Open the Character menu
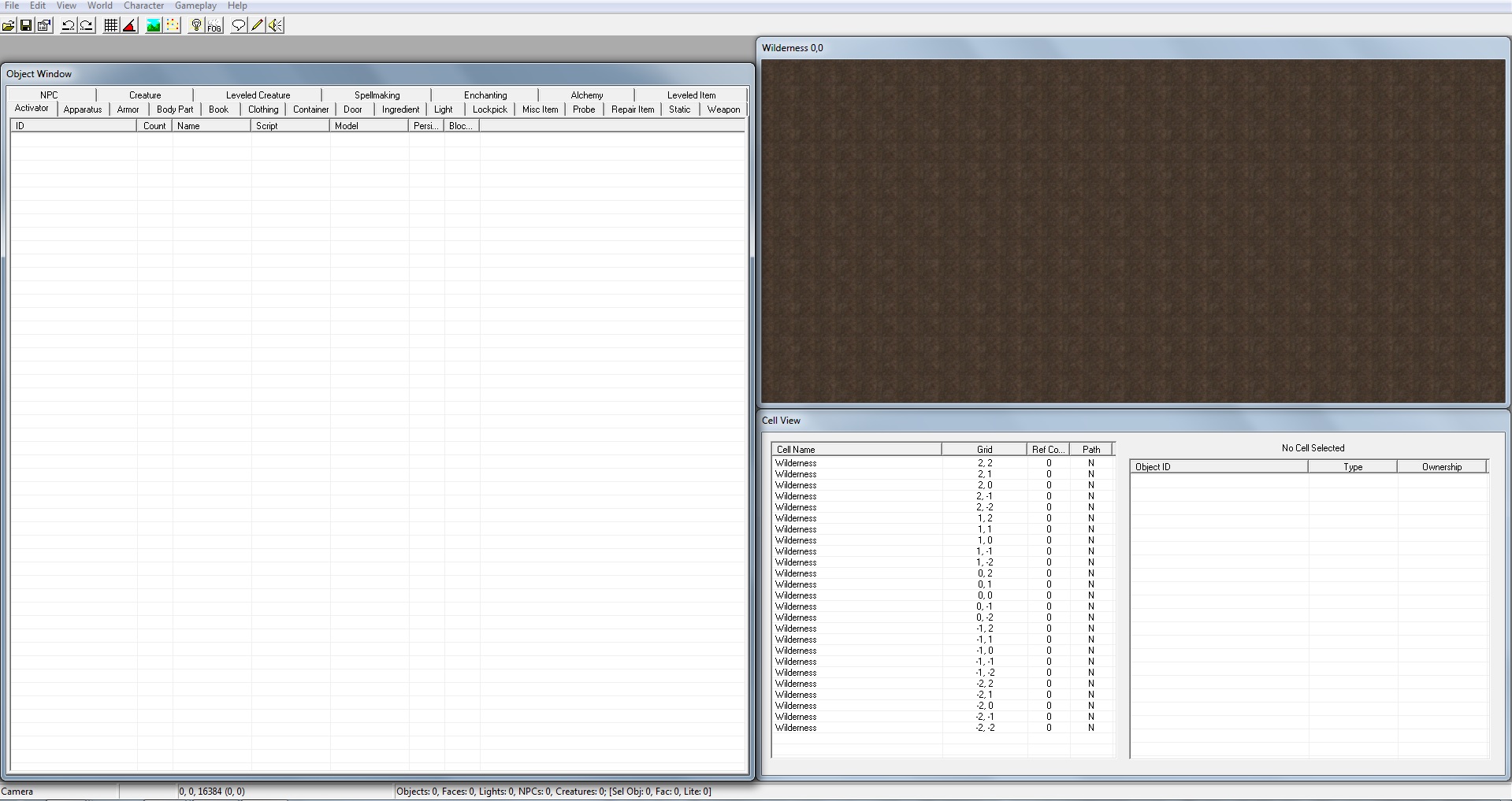Image resolution: width=1512 pixels, height=801 pixels. click(144, 6)
